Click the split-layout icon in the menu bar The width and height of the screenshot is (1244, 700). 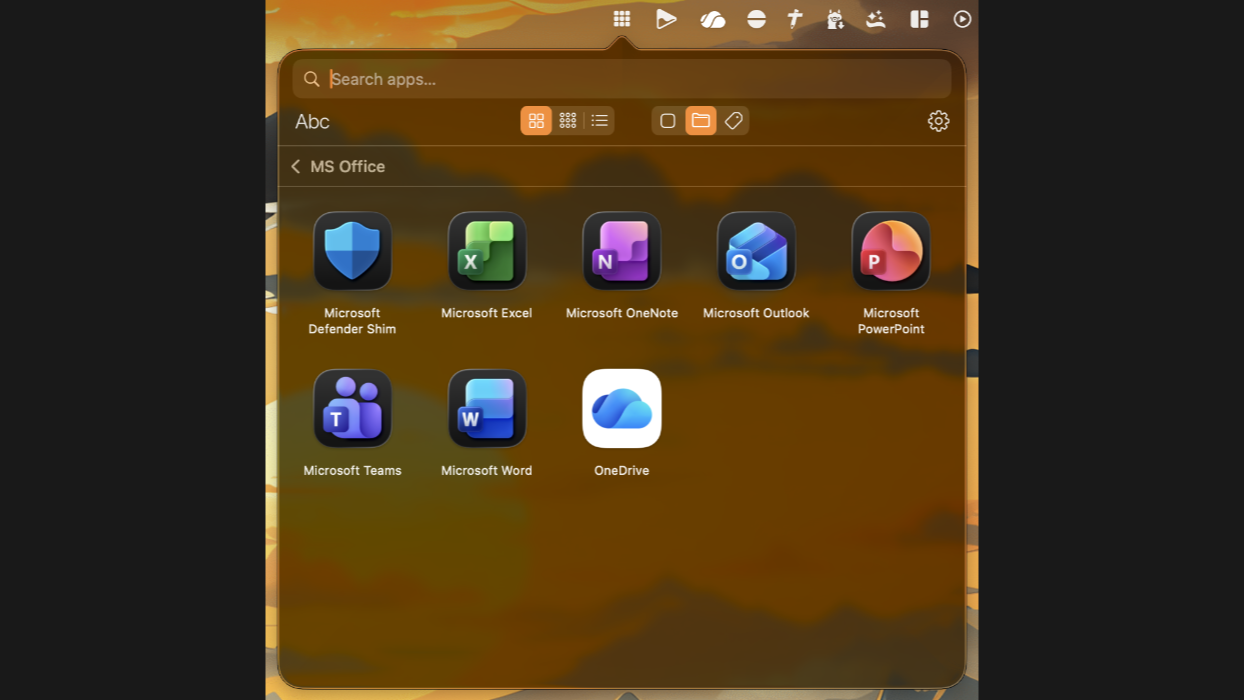[919, 19]
